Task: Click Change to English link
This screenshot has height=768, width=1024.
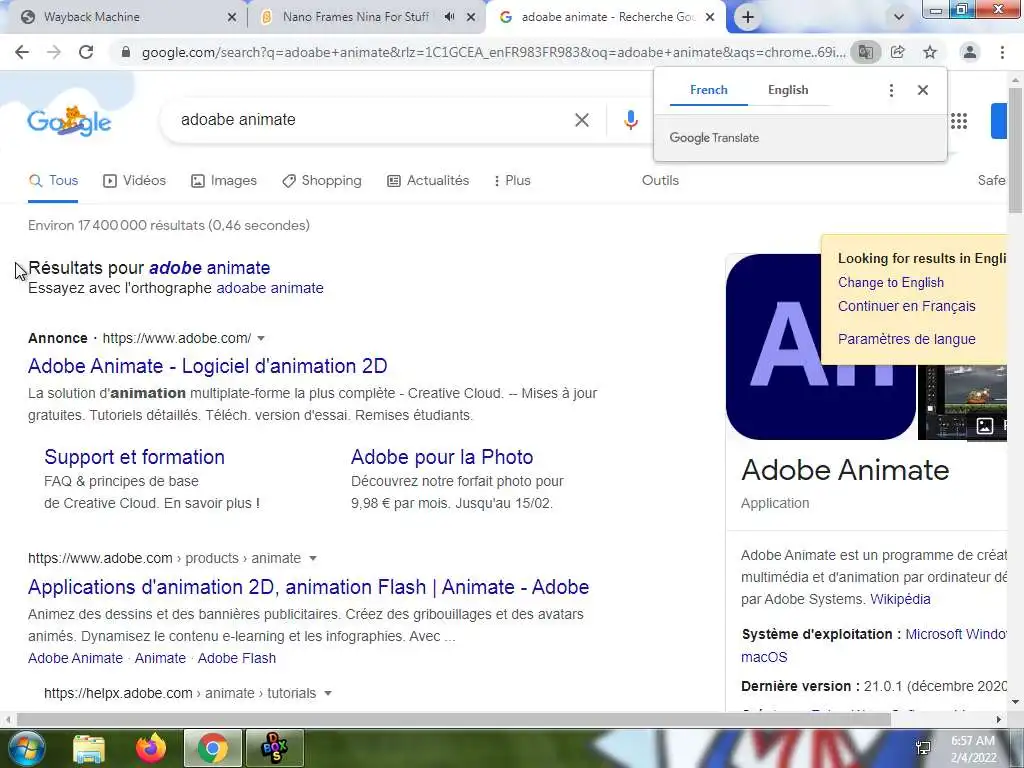Action: click(x=891, y=282)
